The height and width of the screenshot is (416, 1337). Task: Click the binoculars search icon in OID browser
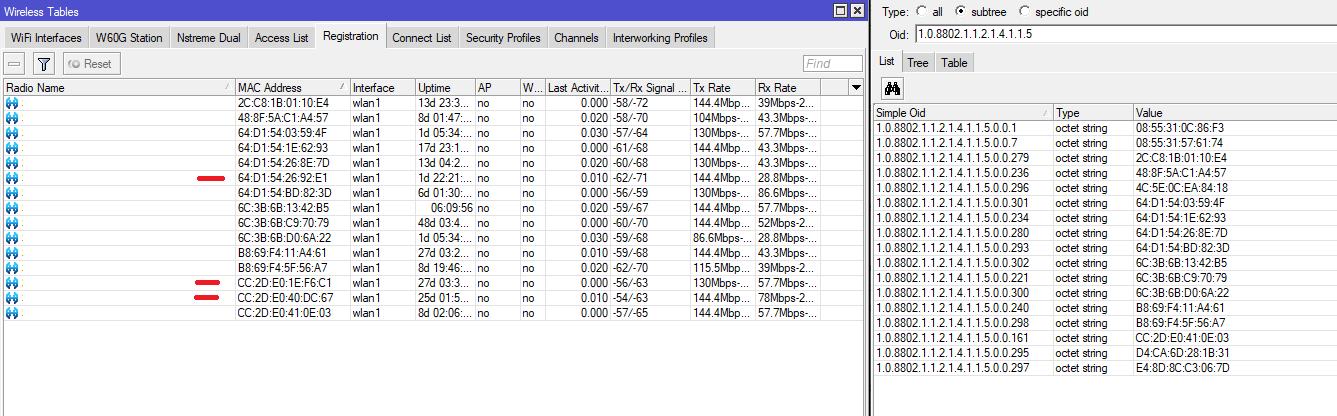click(x=894, y=88)
